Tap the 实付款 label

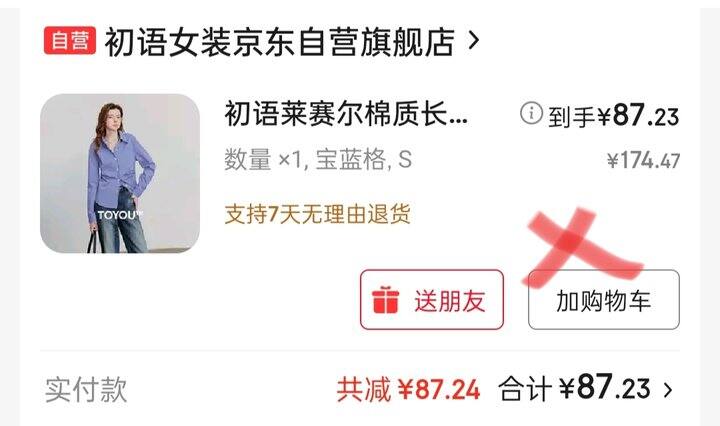point(86,390)
